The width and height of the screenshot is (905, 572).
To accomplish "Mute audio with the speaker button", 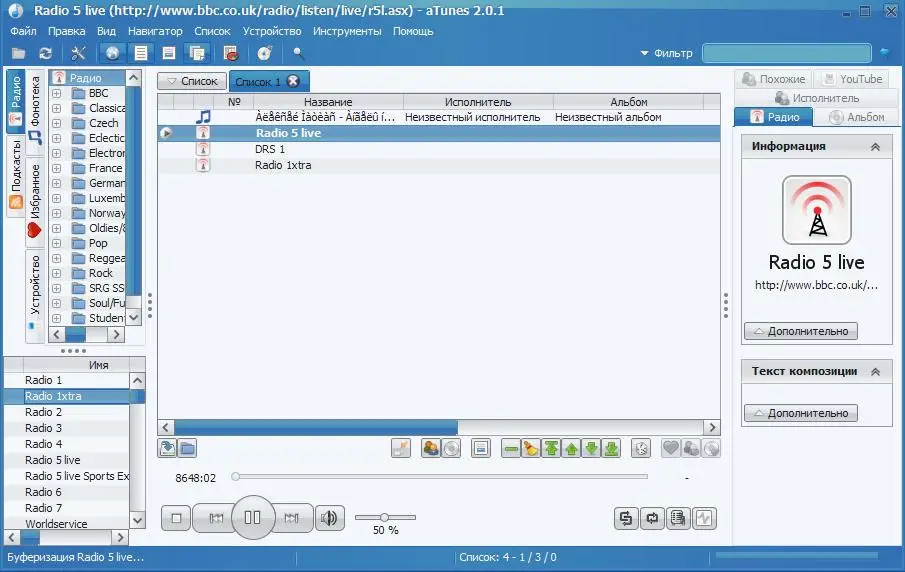I will coord(330,518).
